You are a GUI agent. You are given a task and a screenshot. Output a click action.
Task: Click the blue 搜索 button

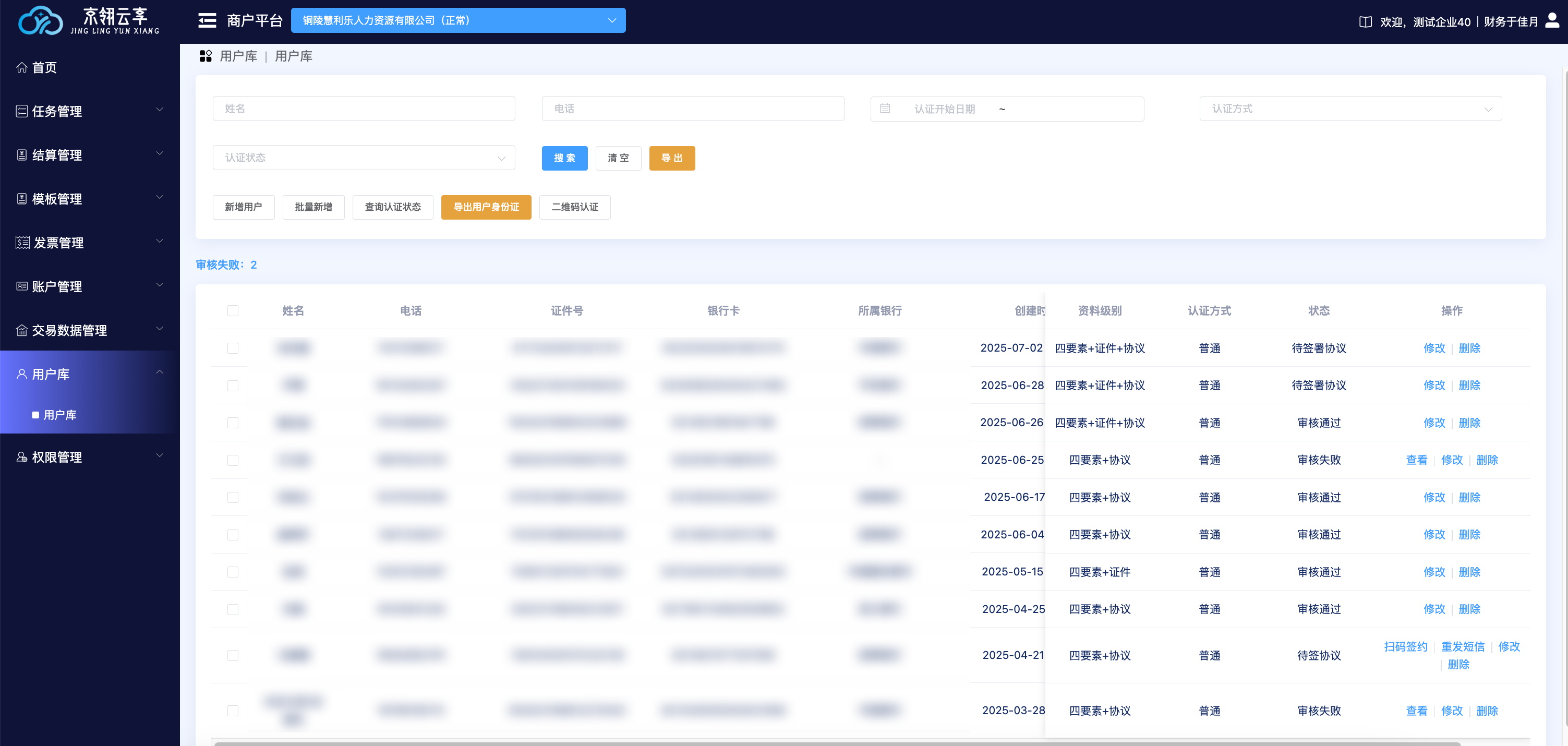click(x=564, y=159)
